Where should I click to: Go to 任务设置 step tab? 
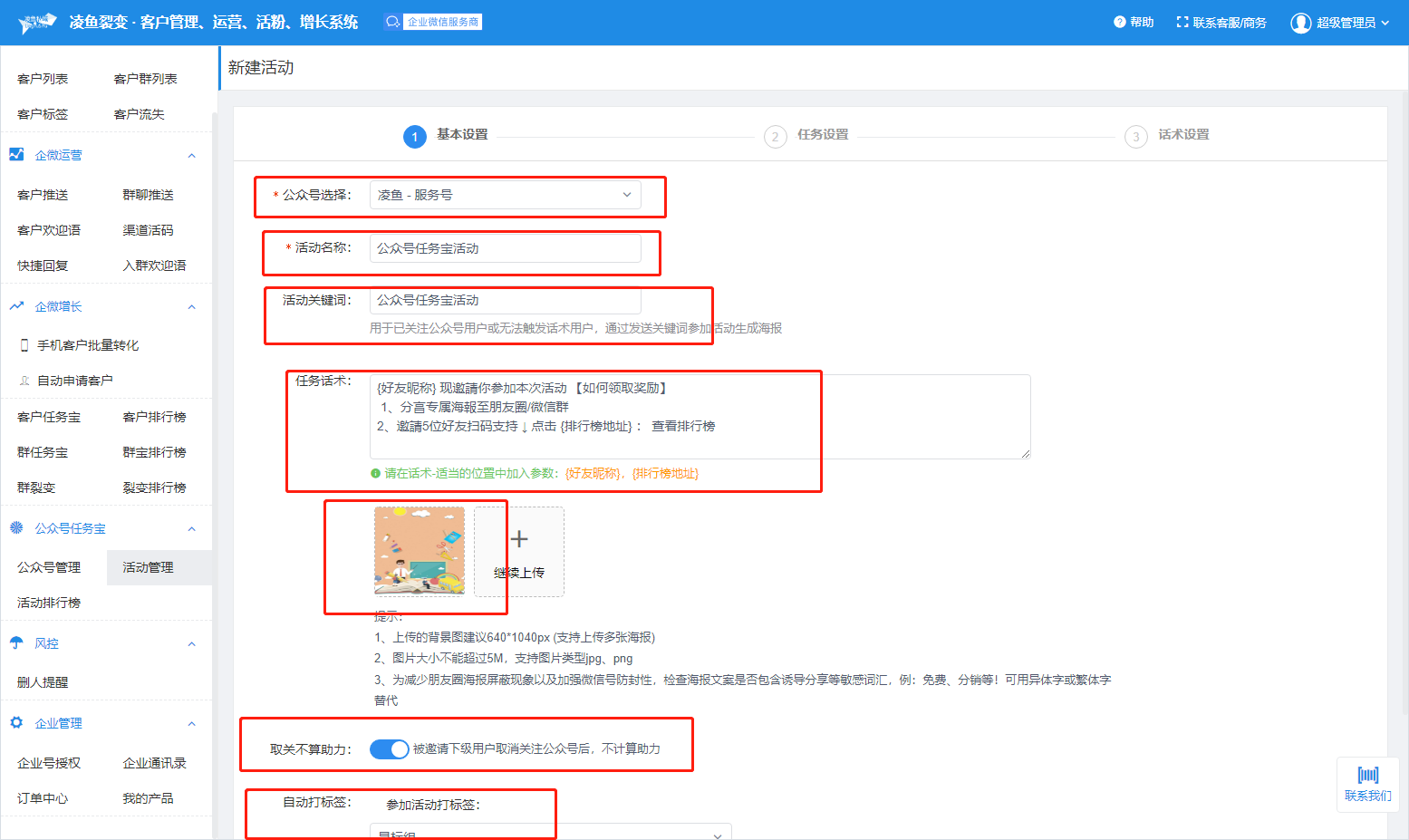(x=822, y=135)
